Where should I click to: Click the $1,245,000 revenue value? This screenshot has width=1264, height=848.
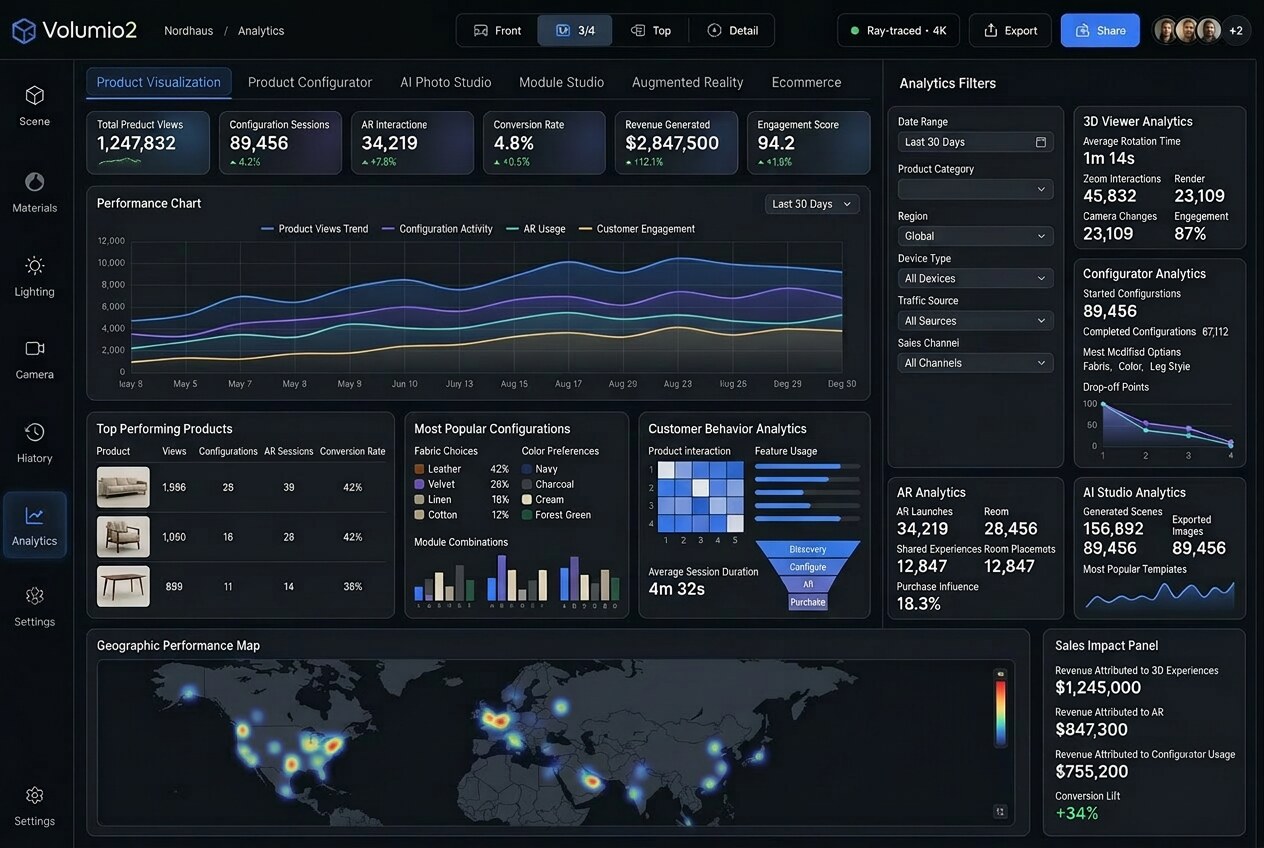[1098, 688]
